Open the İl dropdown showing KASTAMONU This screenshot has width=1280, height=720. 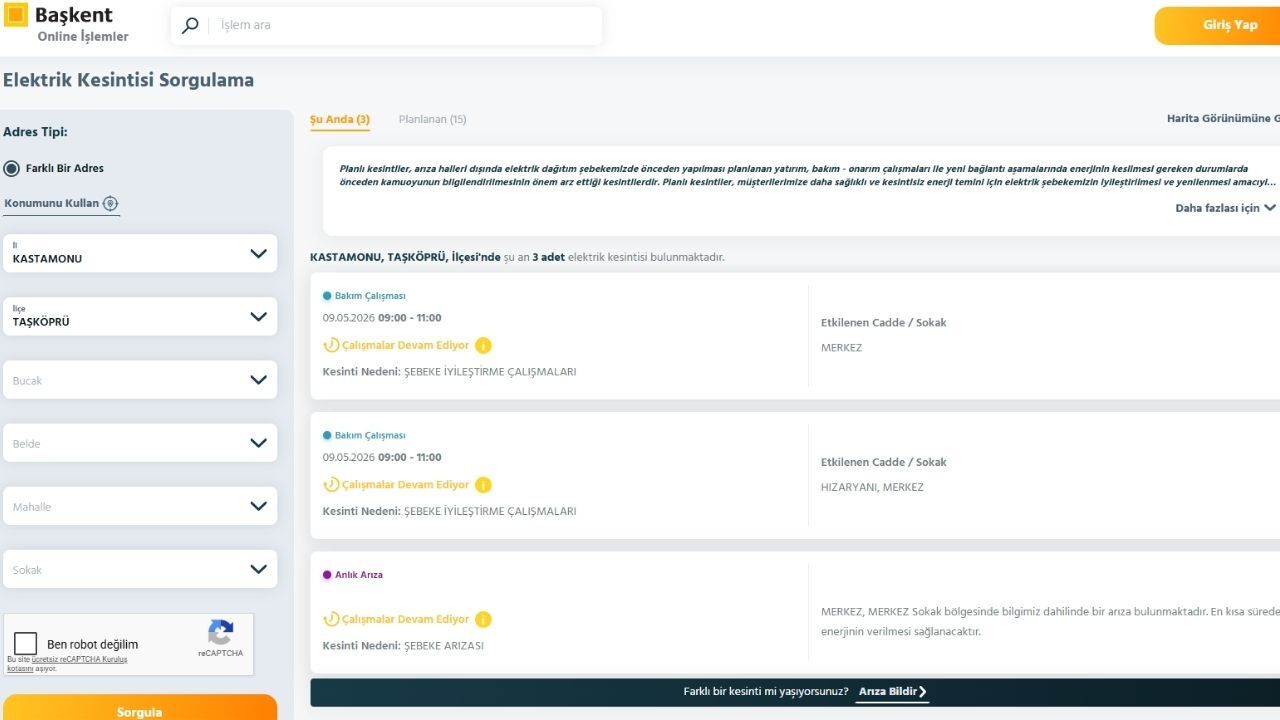point(140,253)
